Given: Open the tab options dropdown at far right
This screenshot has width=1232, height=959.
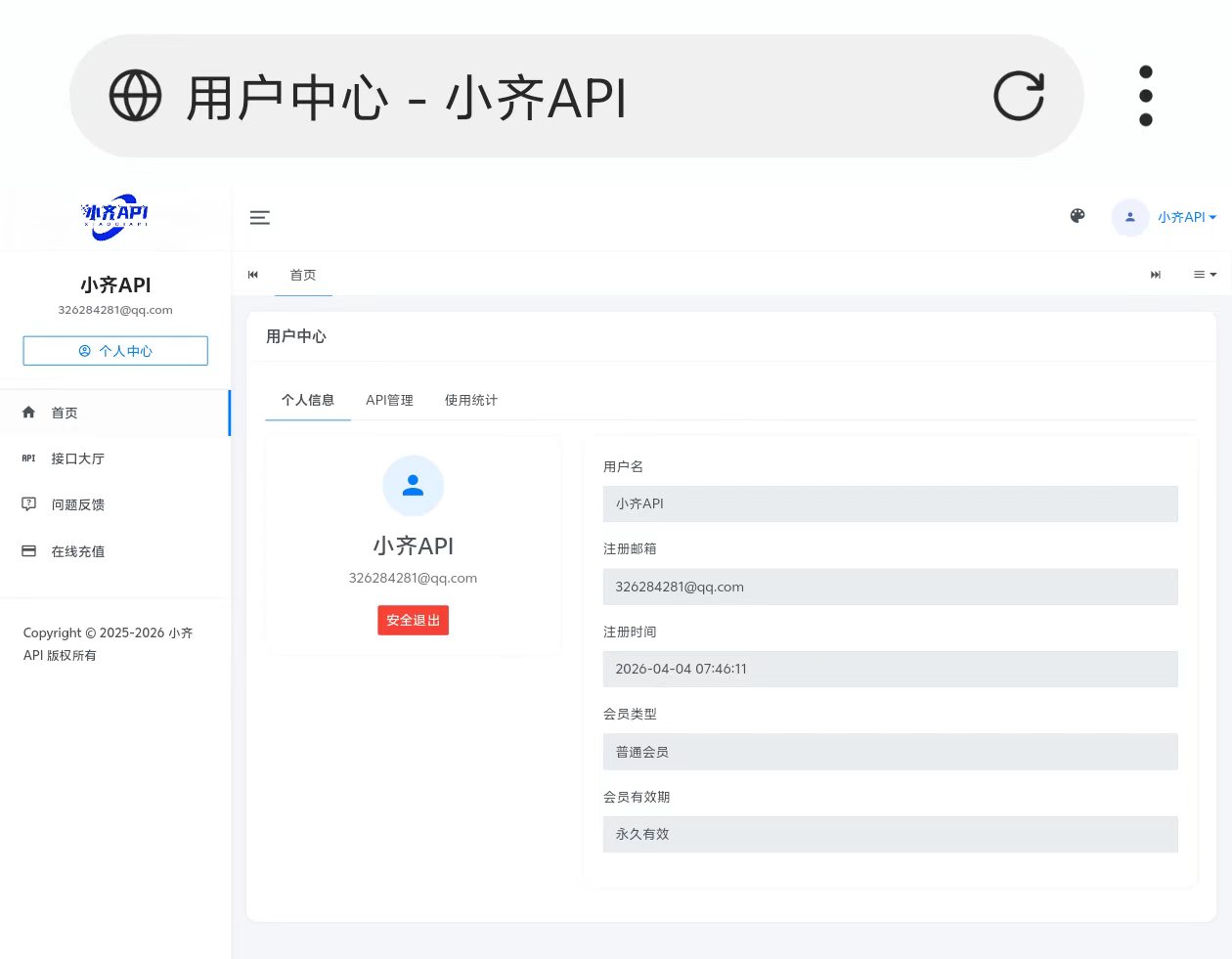Looking at the screenshot, I should tap(1205, 275).
